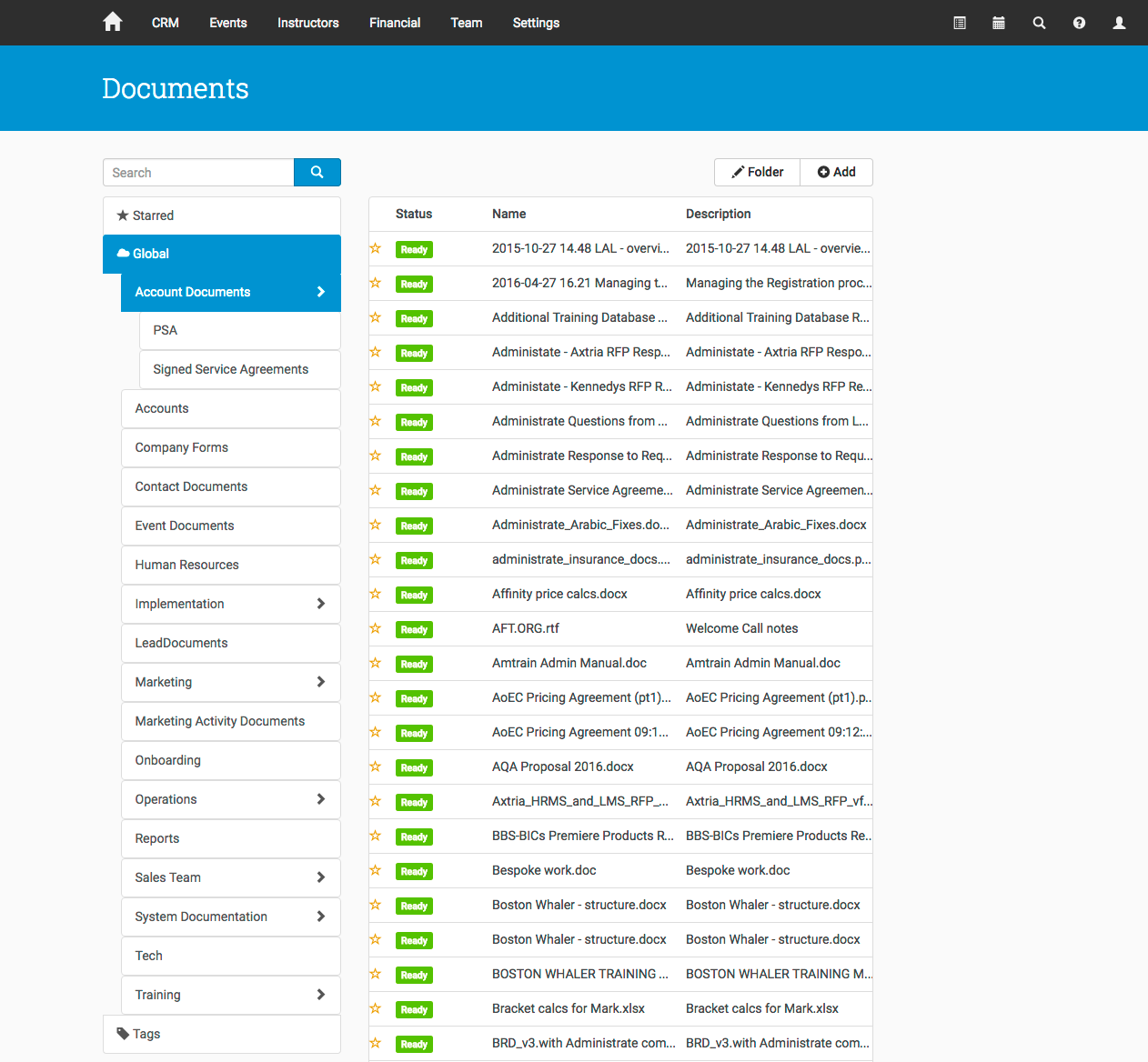Star the BRD_v3.with Administrate document
Screen dimensions: 1148x1062
[x=375, y=1043]
